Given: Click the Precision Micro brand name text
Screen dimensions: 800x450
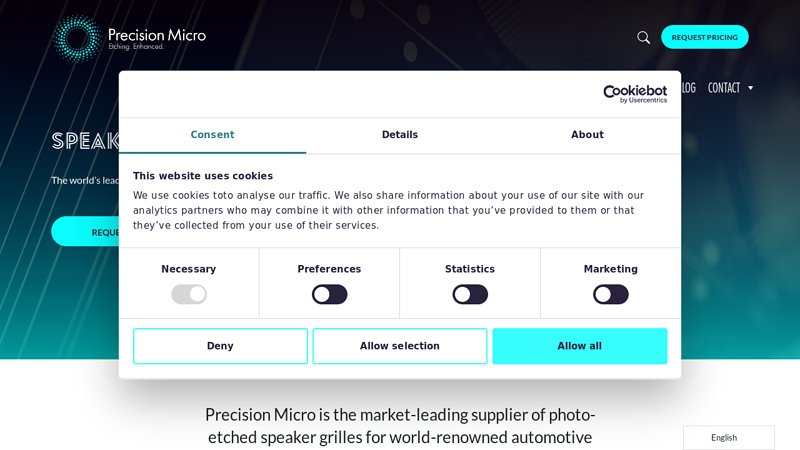Looking at the screenshot, I should pos(157,35).
